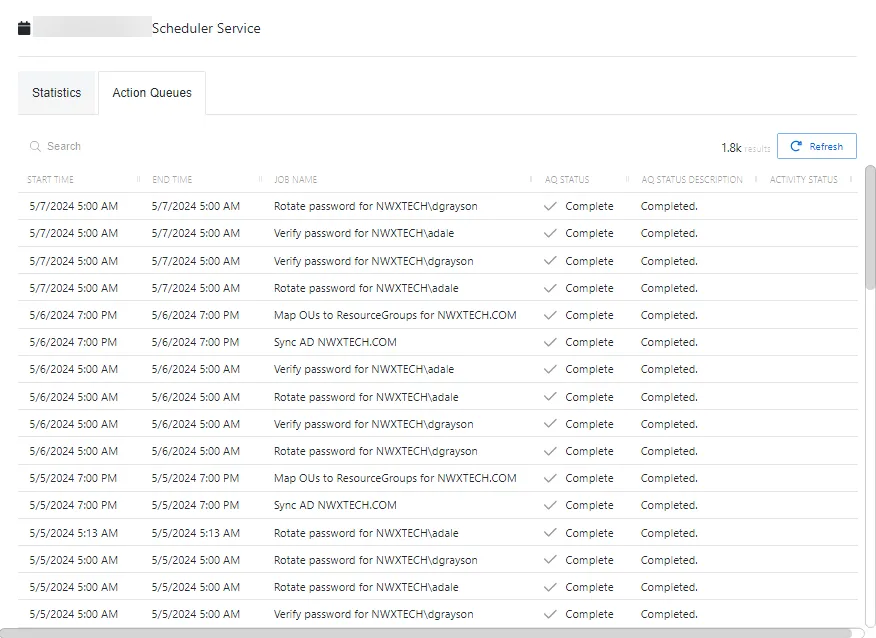Image resolution: width=876 pixels, height=638 pixels.
Task: Switch to the Statistics tab
Action: tap(56, 93)
